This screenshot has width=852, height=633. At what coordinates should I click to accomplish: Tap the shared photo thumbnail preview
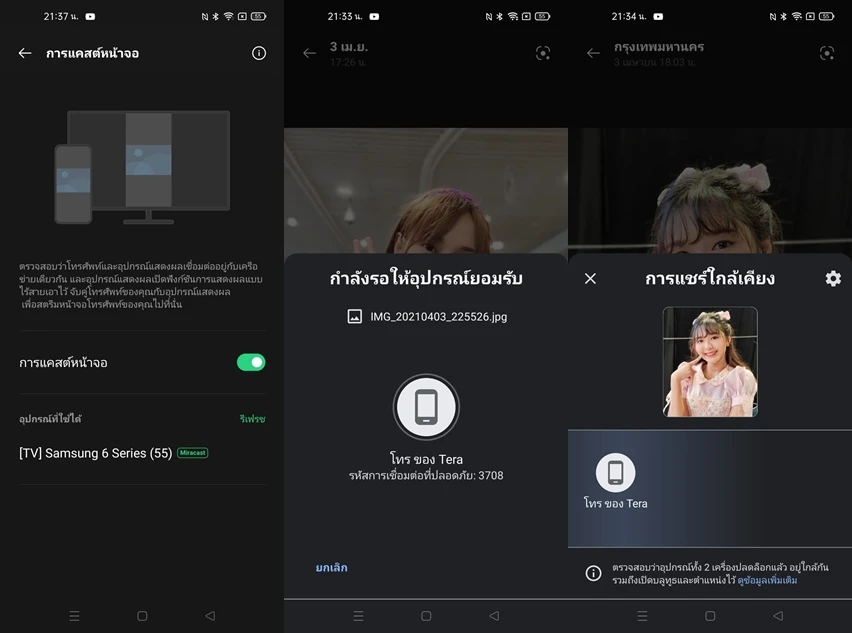pos(710,361)
